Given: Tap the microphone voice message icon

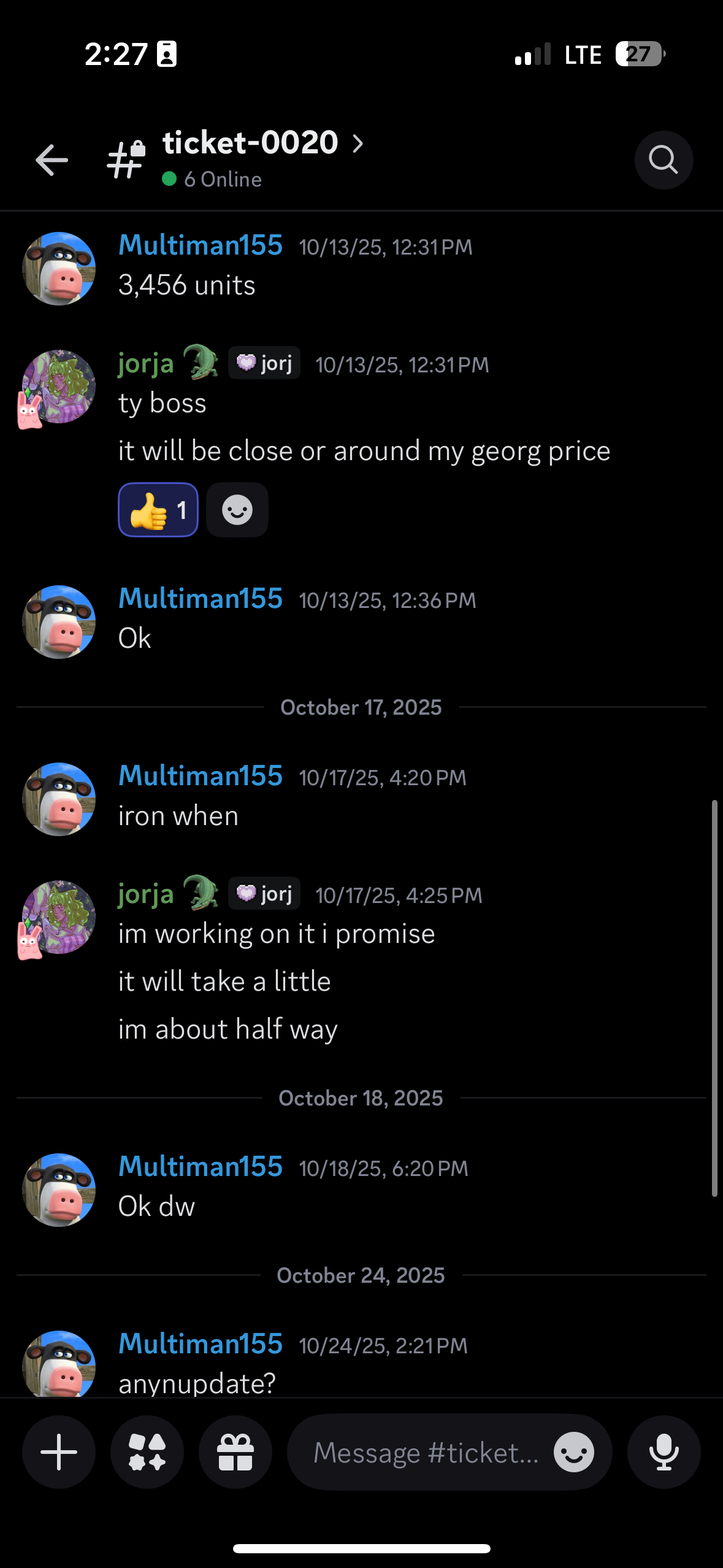Looking at the screenshot, I should point(664,1452).
